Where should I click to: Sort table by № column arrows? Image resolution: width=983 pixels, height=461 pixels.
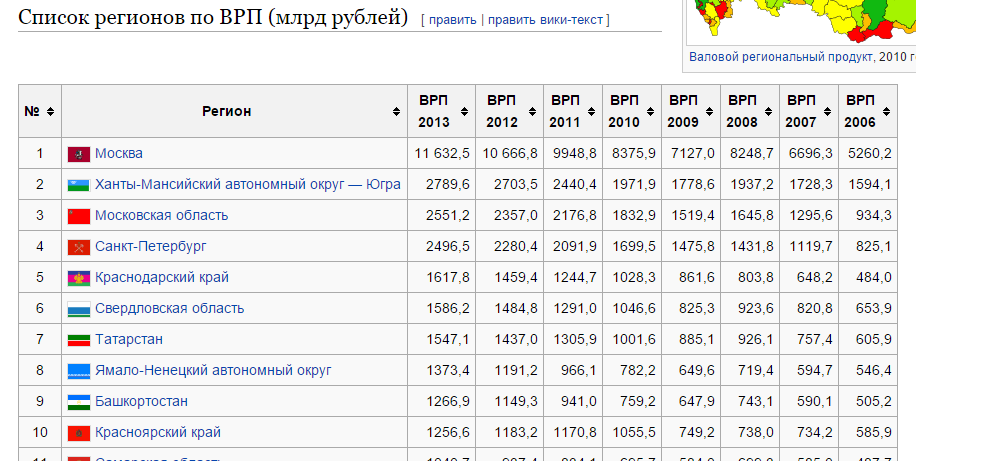(x=50, y=112)
